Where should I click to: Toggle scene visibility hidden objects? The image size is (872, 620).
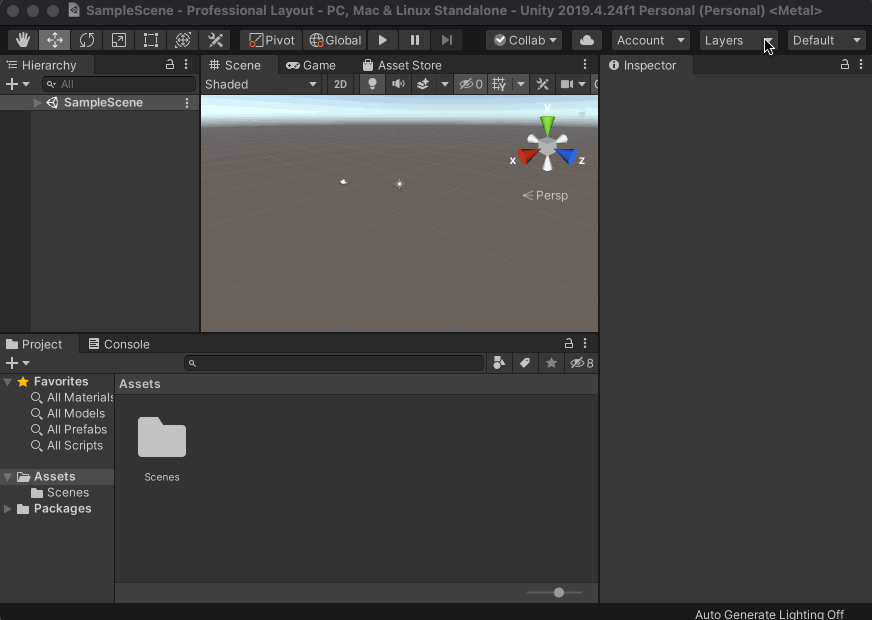click(470, 84)
